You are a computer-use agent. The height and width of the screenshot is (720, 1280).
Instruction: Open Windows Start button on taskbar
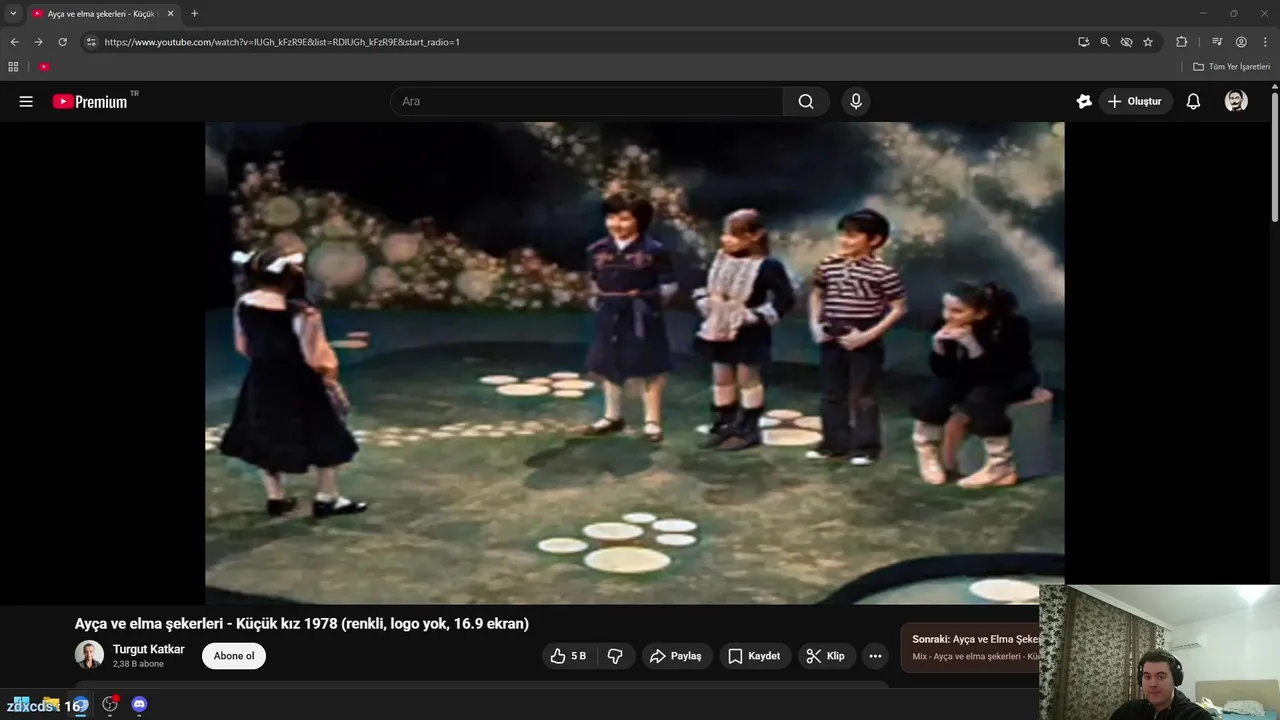[x=21, y=705]
